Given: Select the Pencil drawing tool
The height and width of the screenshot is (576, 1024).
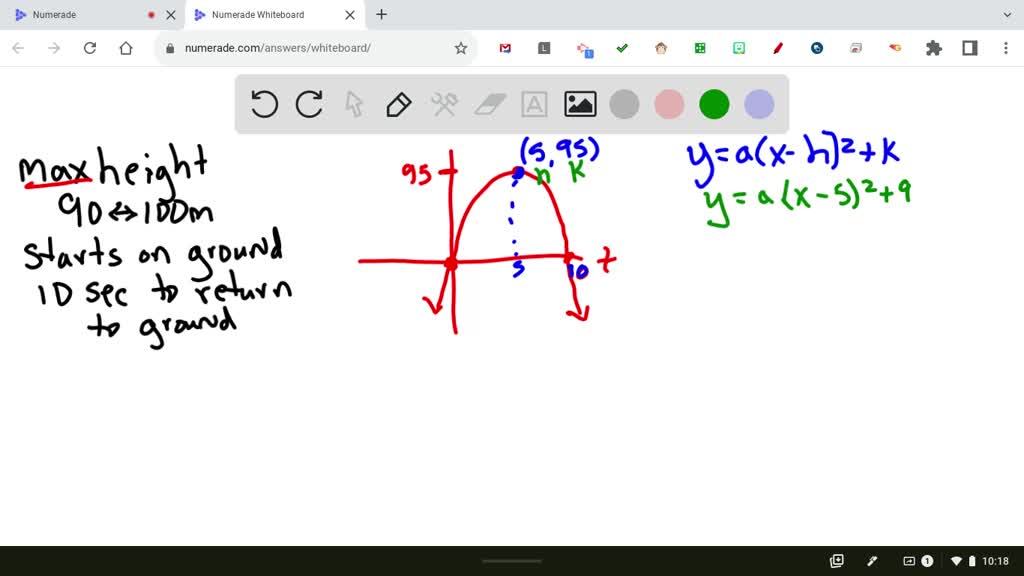Looking at the screenshot, I should click(398, 103).
